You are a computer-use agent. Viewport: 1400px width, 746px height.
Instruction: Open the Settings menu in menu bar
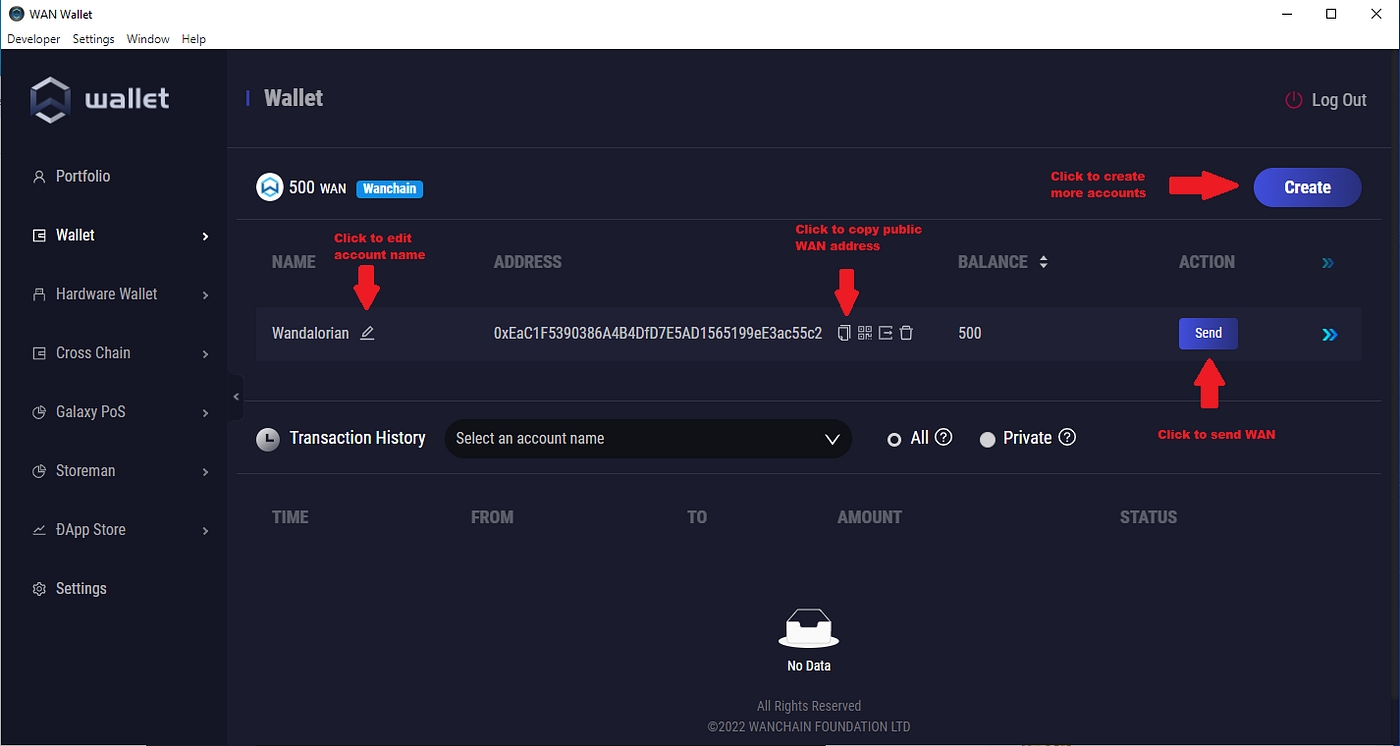click(x=93, y=39)
